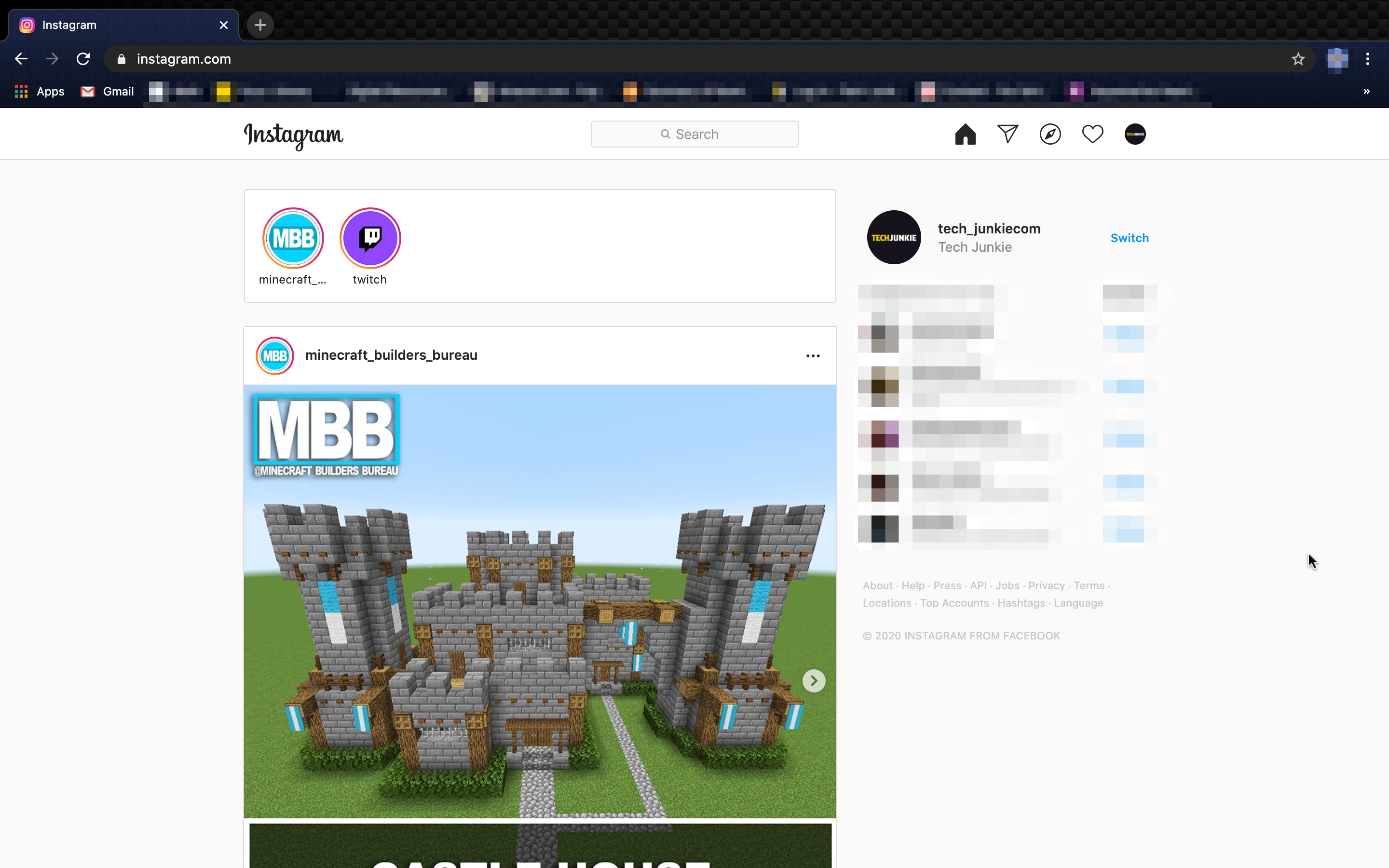Open the Activity heart icon

(x=1092, y=135)
